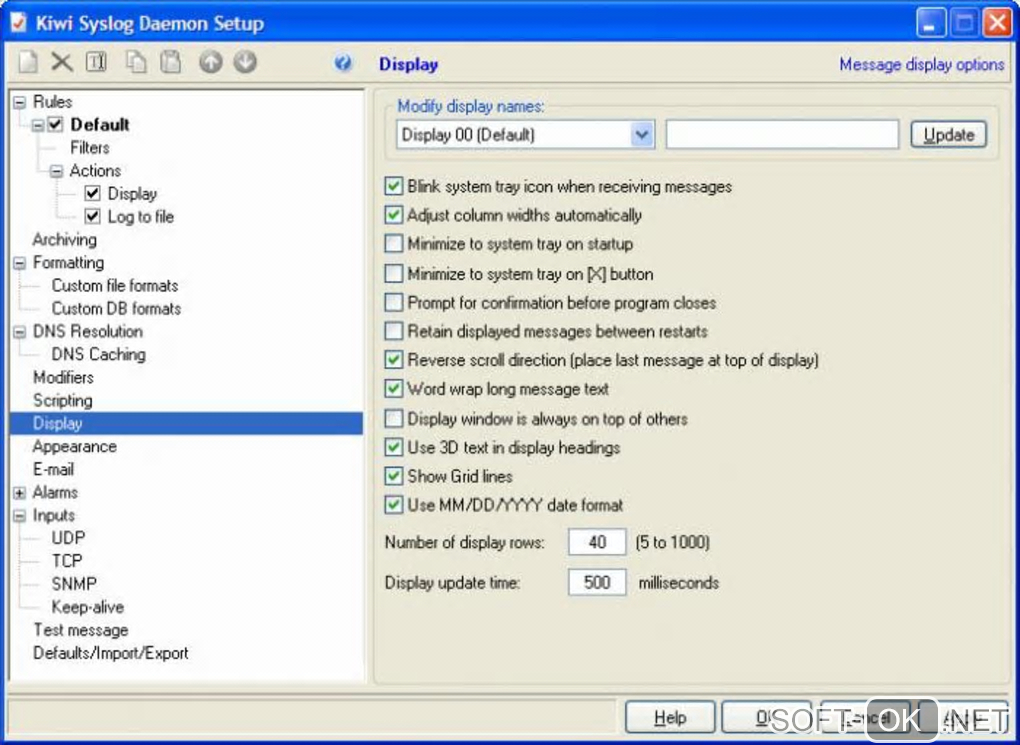
Task: Click the Number of display rows field
Action: [597, 541]
